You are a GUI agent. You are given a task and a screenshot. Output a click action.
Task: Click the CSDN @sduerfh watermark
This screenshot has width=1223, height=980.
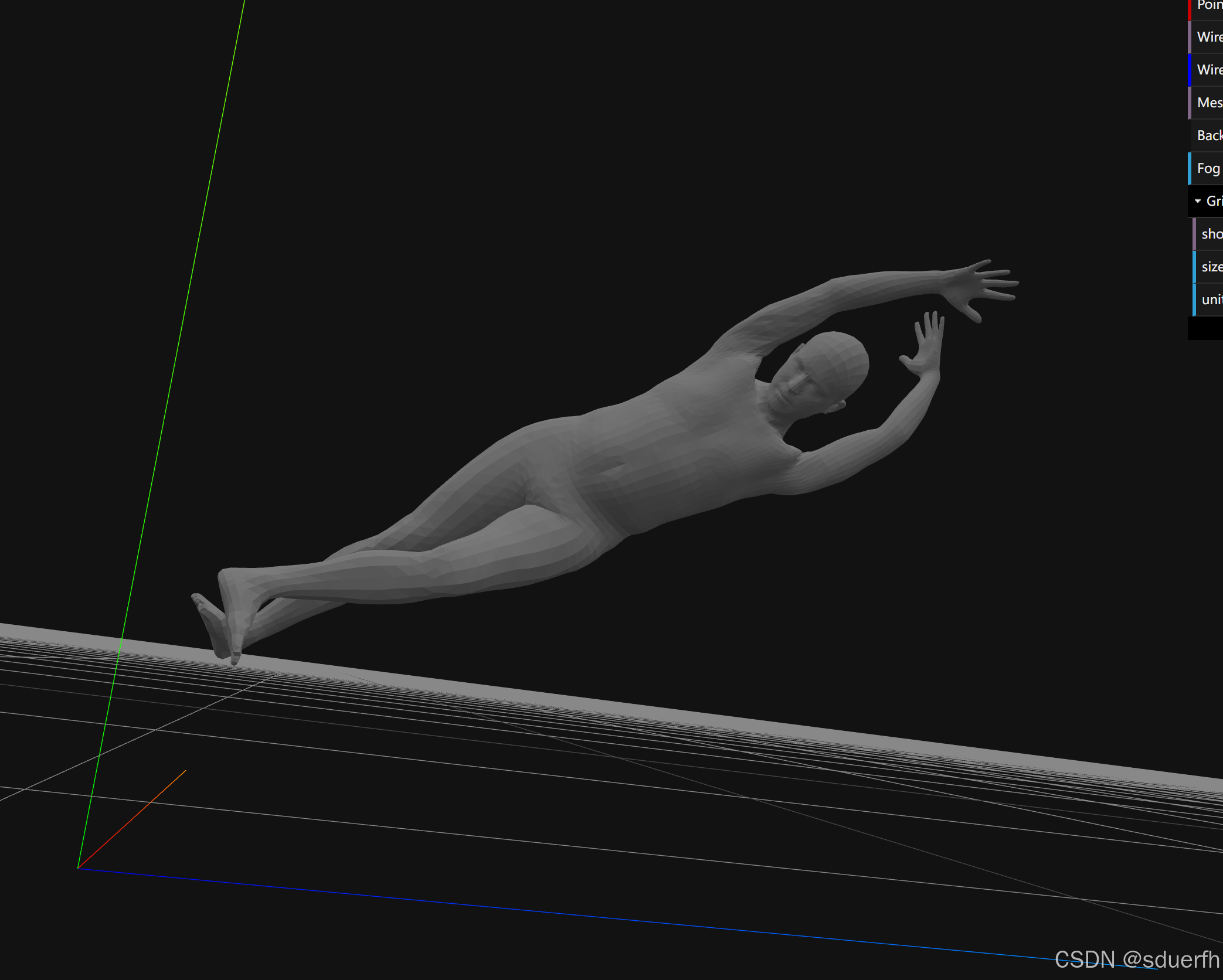click(1136, 959)
